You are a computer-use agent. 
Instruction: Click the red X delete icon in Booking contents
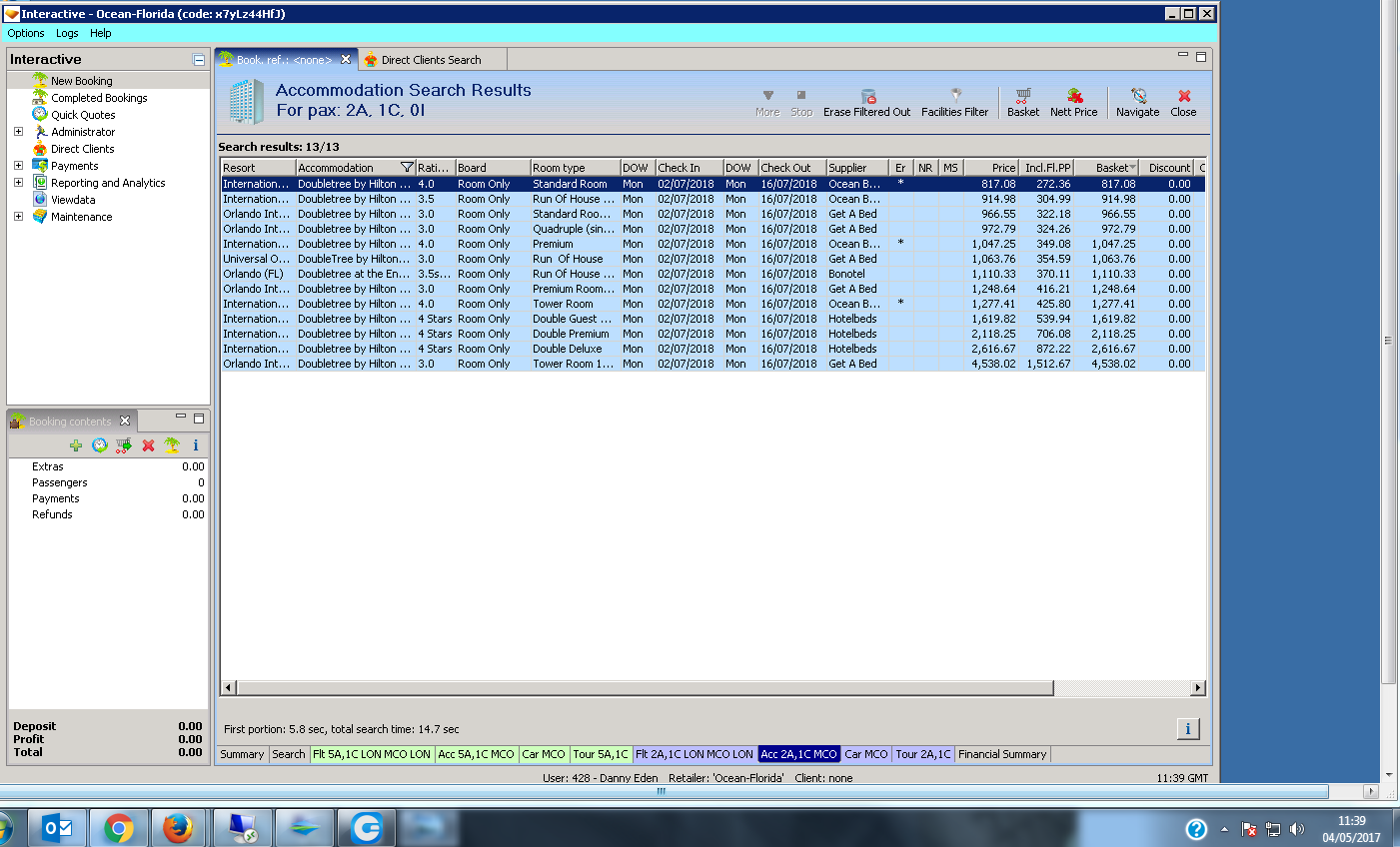[x=148, y=445]
